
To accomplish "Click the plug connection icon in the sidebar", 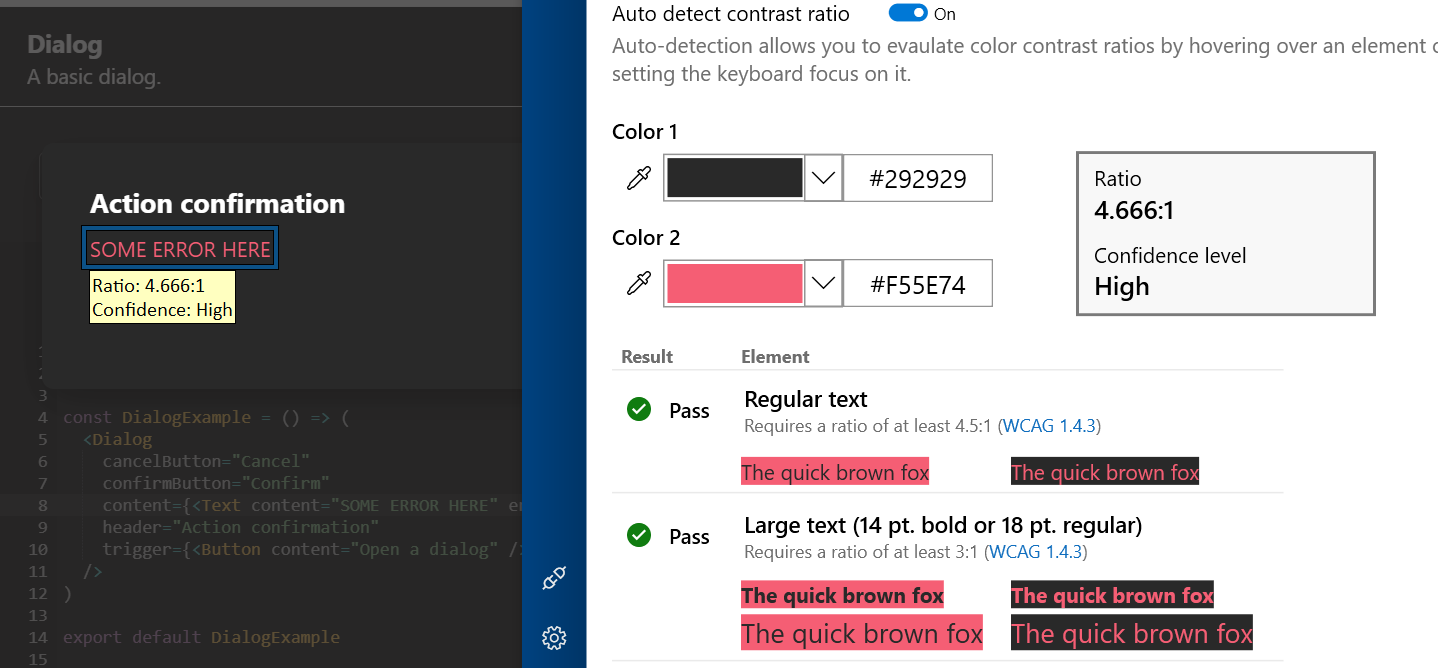I will pyautogui.click(x=554, y=578).
